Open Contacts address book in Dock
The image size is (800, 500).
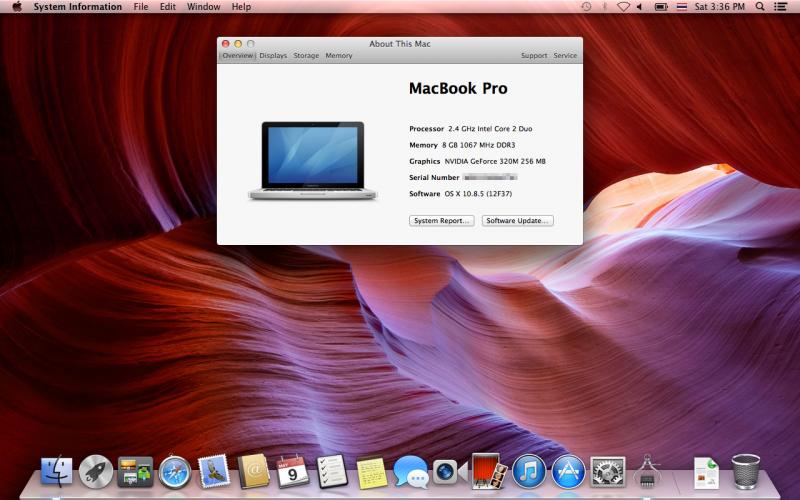pyautogui.click(x=254, y=471)
